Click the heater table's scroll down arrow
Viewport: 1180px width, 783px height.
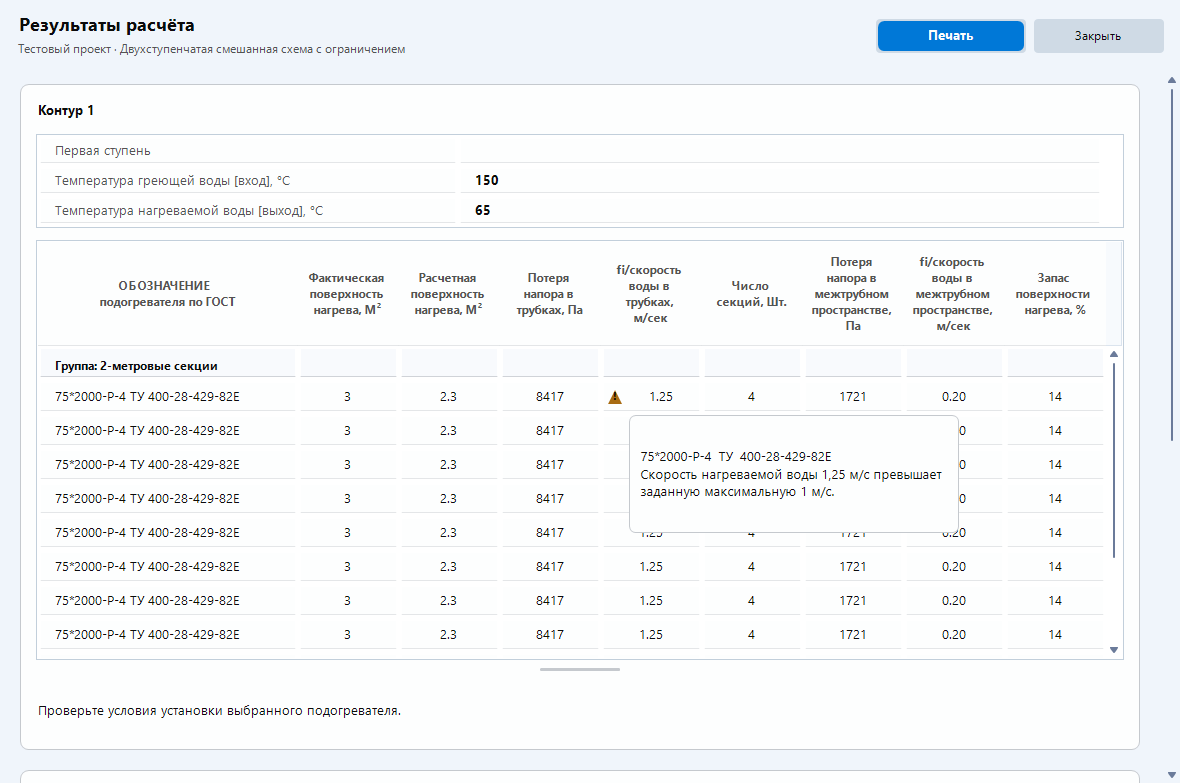(1114, 650)
